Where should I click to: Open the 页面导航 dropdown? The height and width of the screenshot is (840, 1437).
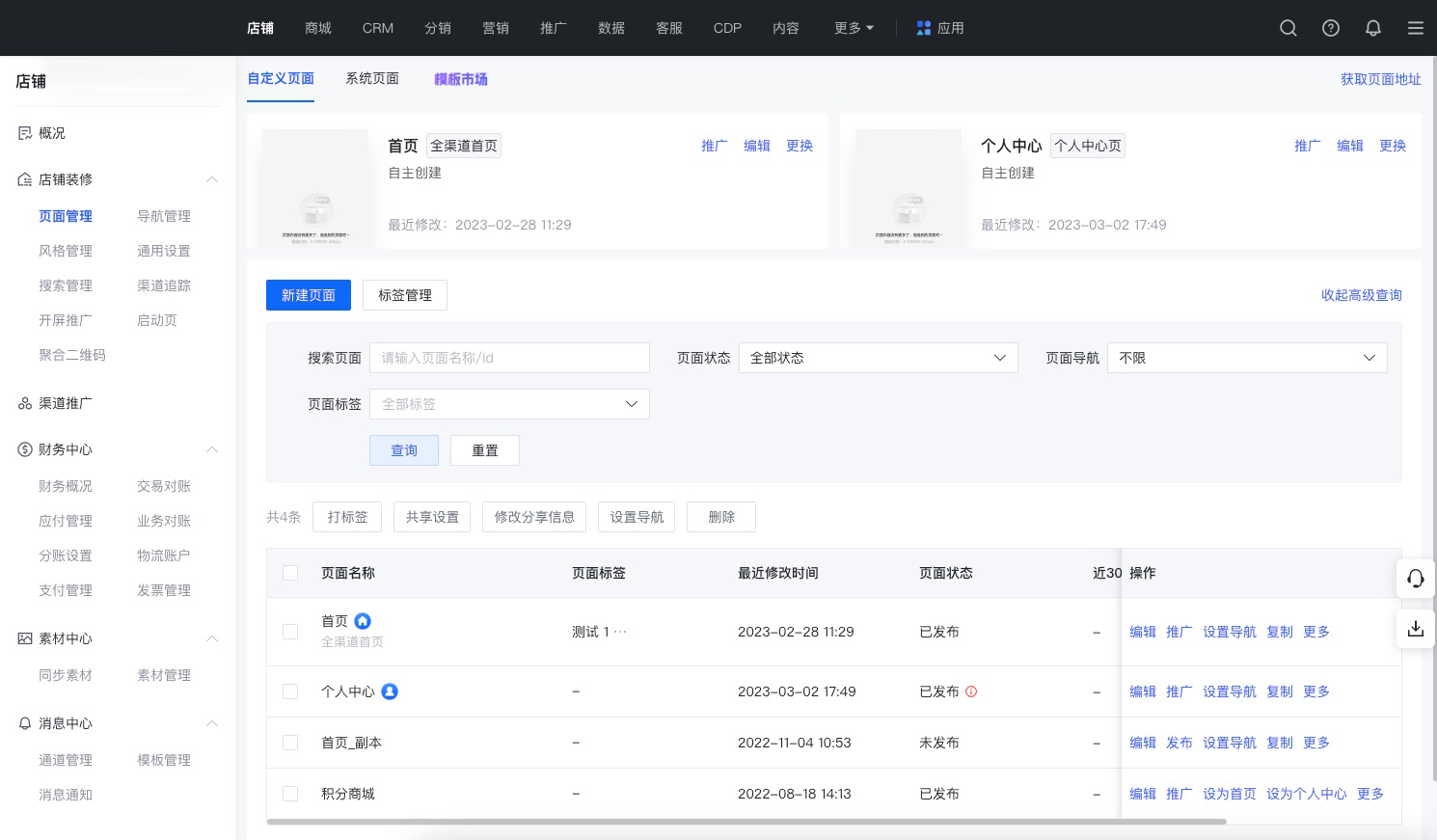click(1246, 358)
